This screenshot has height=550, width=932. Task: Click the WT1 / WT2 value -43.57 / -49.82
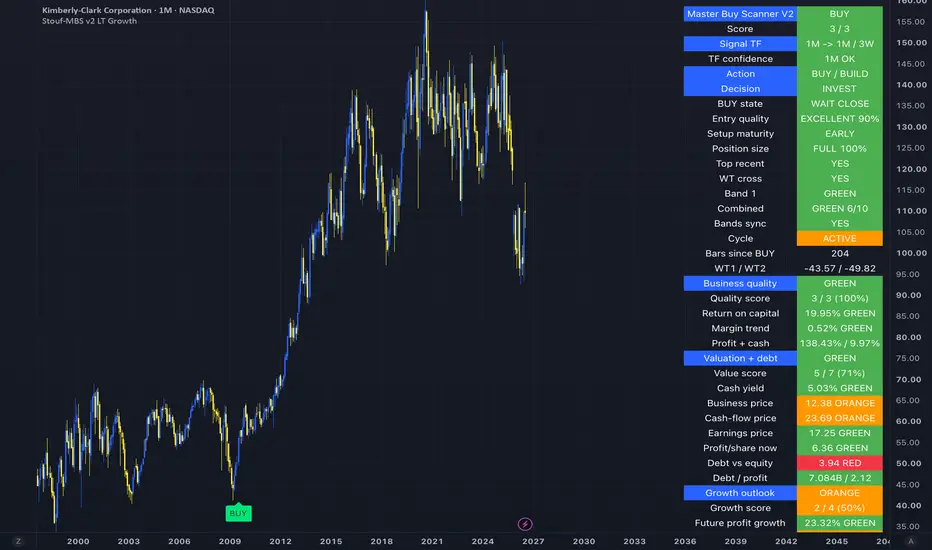point(839,268)
